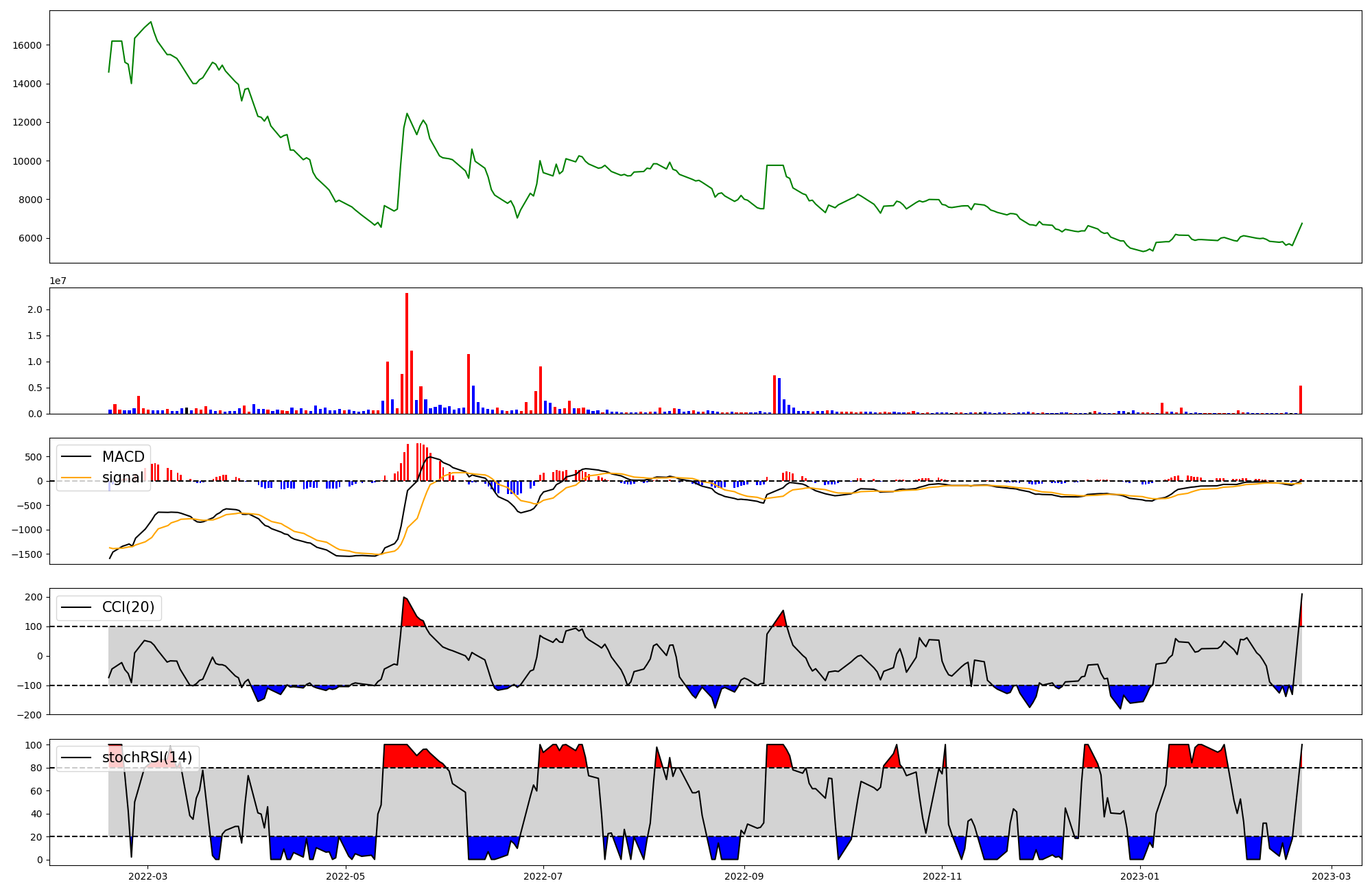
Task: Click the 2022-09 x-axis date label
Action: [744, 876]
